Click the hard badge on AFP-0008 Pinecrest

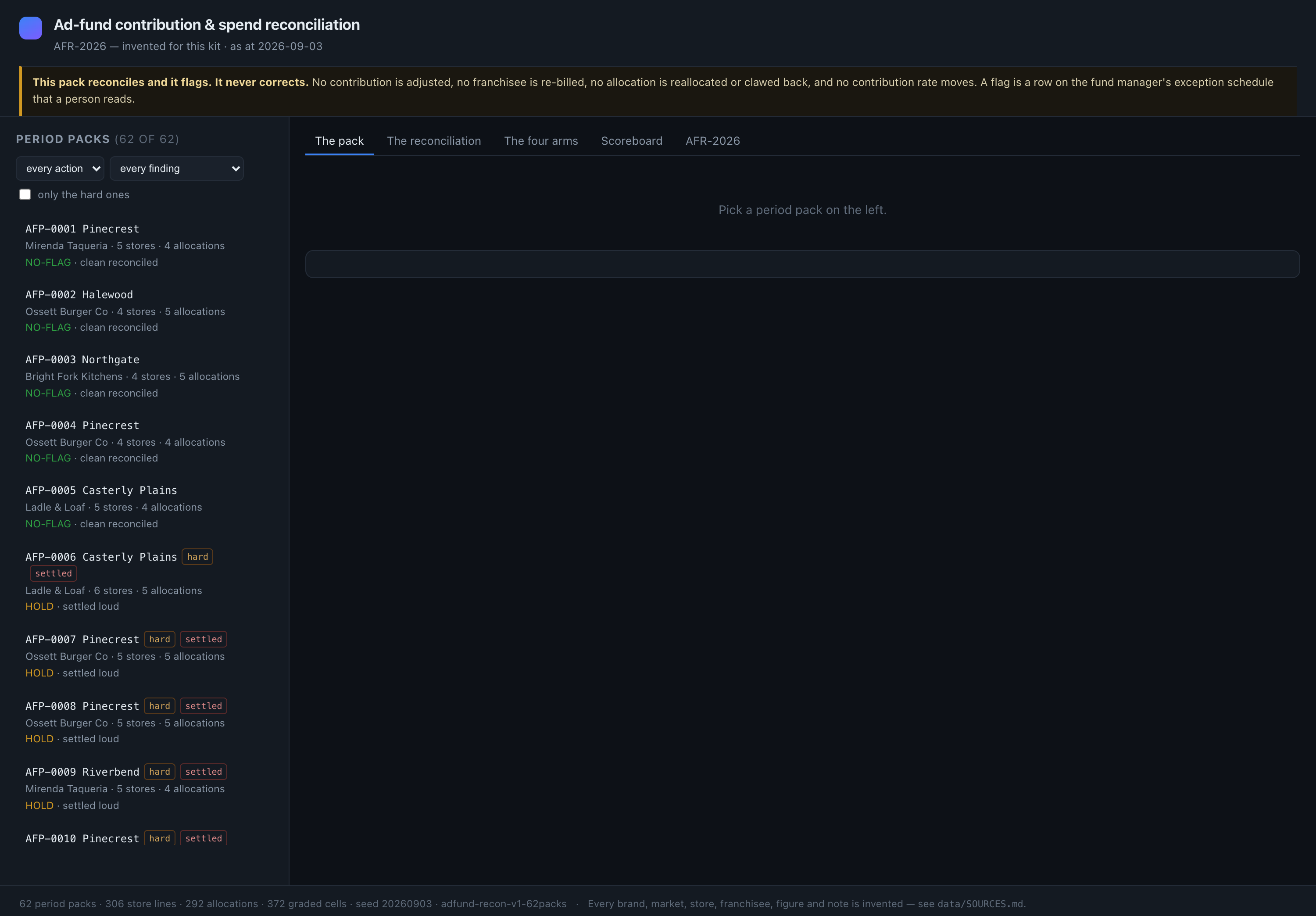click(x=159, y=705)
